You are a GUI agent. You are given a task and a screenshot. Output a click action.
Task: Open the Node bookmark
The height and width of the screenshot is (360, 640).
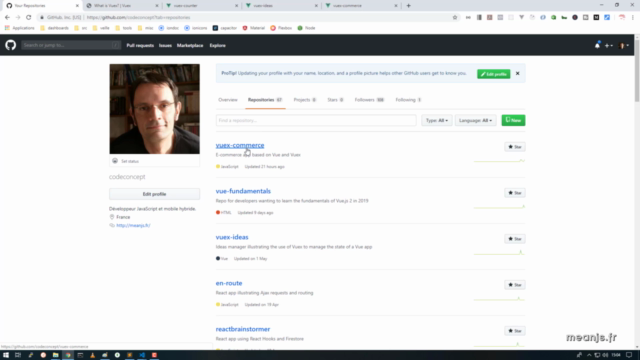point(307,28)
